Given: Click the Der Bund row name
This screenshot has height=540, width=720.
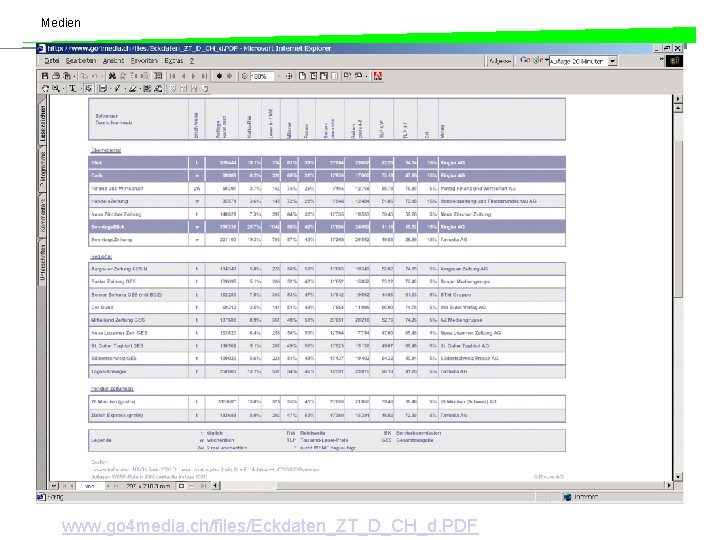Looking at the screenshot, I should click(x=102, y=307).
